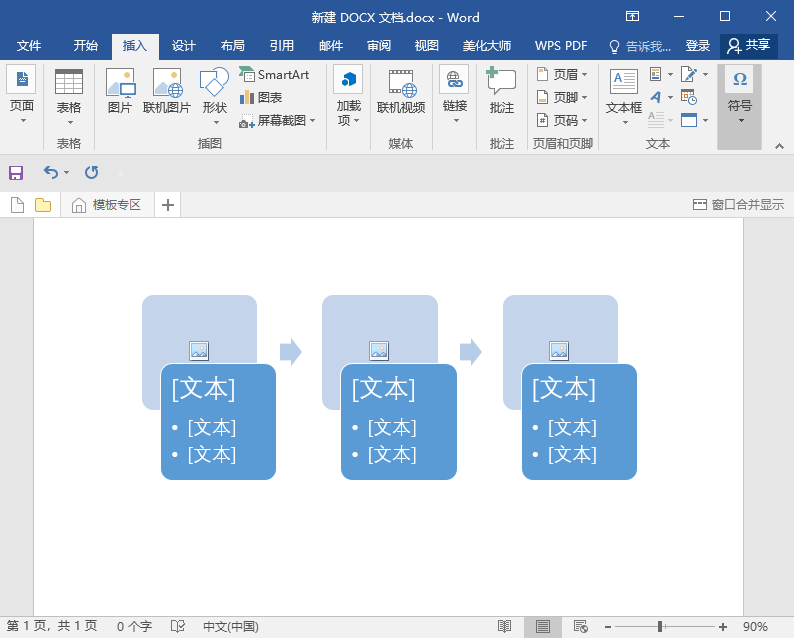Click the redo/repeat arrow icon
Screen dimensions: 794x638
[x=92, y=173]
